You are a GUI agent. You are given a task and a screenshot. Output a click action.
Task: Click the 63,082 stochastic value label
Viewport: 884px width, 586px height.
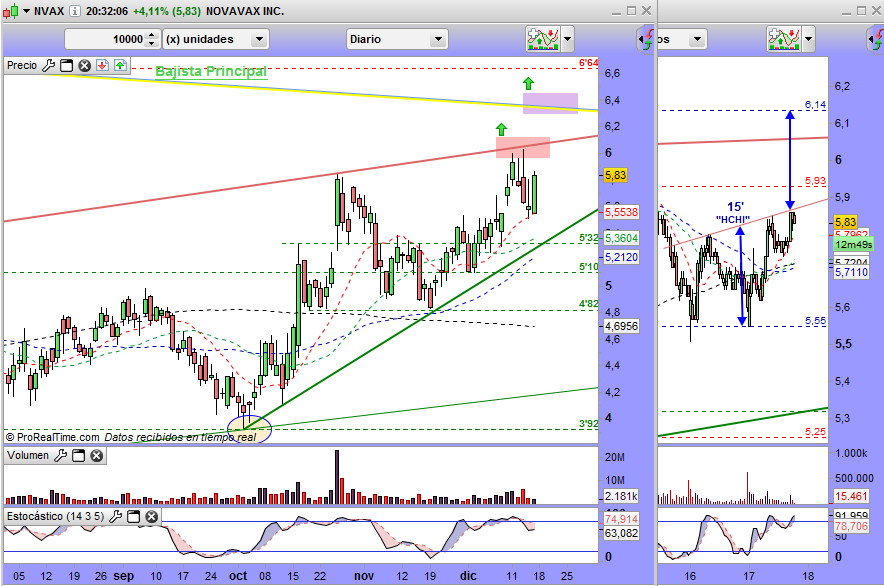pyautogui.click(x=621, y=533)
